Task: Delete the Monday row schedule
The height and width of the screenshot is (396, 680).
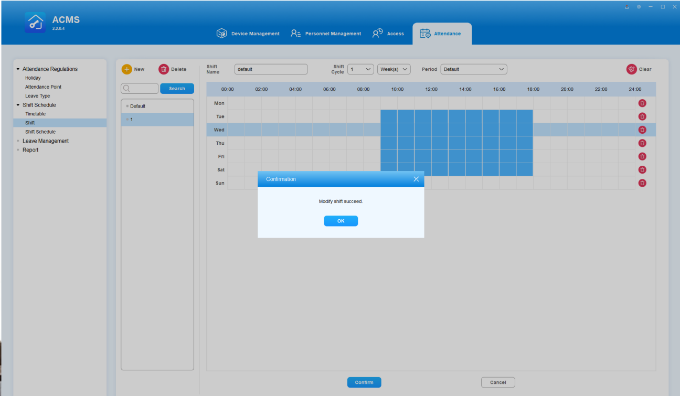Action: [x=642, y=103]
